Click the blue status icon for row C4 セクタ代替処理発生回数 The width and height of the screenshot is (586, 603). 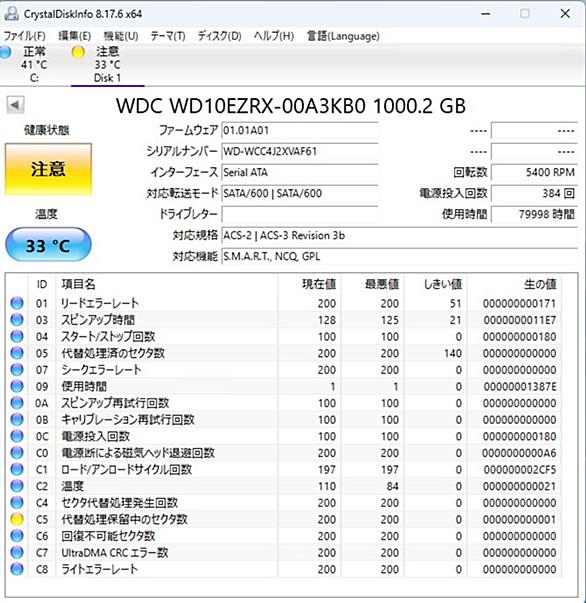pos(17,503)
